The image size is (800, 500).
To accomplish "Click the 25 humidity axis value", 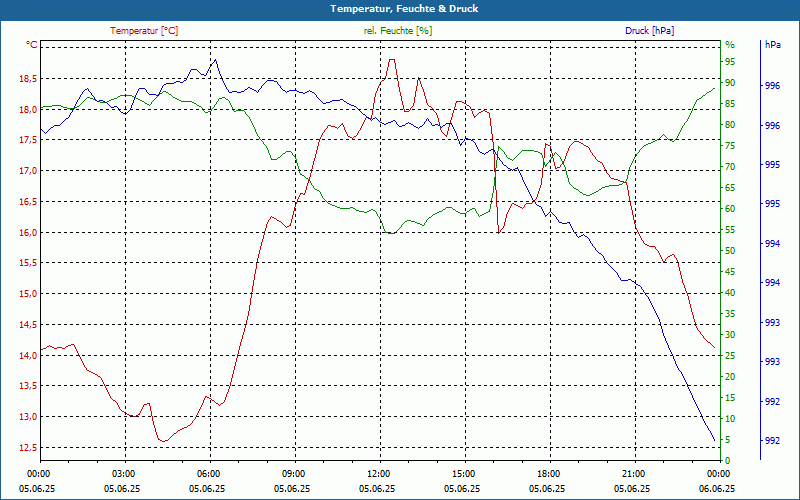I will (x=730, y=355).
